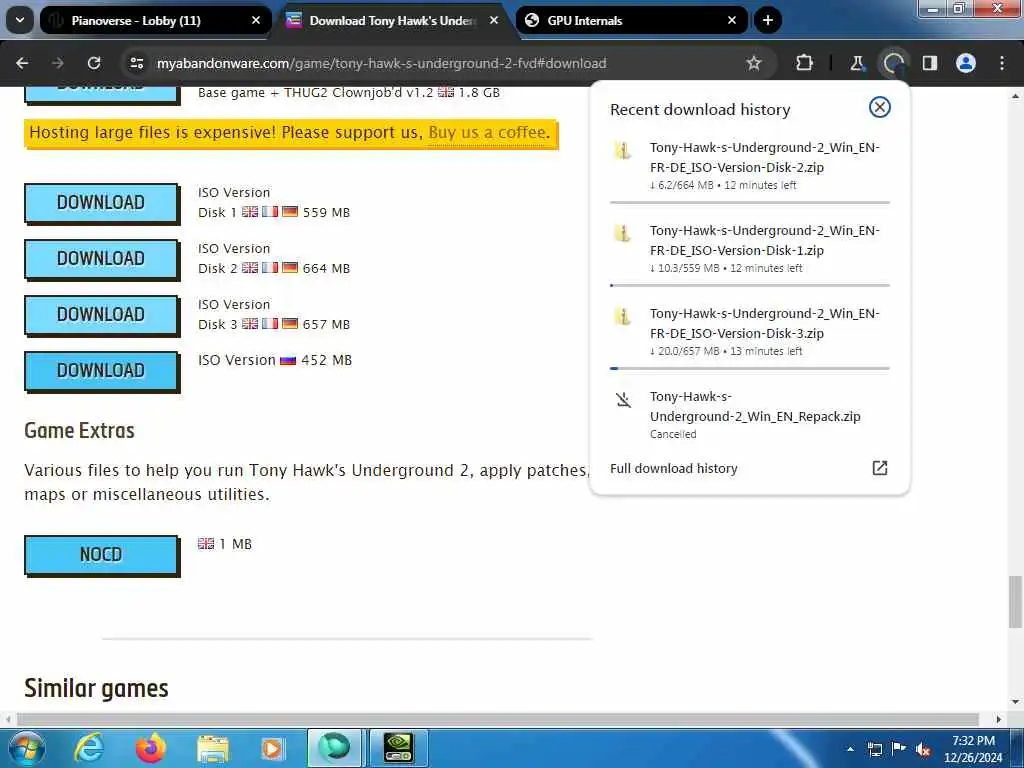This screenshot has width=1024, height=768.
Task: Open the Extensions puzzle icon
Action: 805,63
